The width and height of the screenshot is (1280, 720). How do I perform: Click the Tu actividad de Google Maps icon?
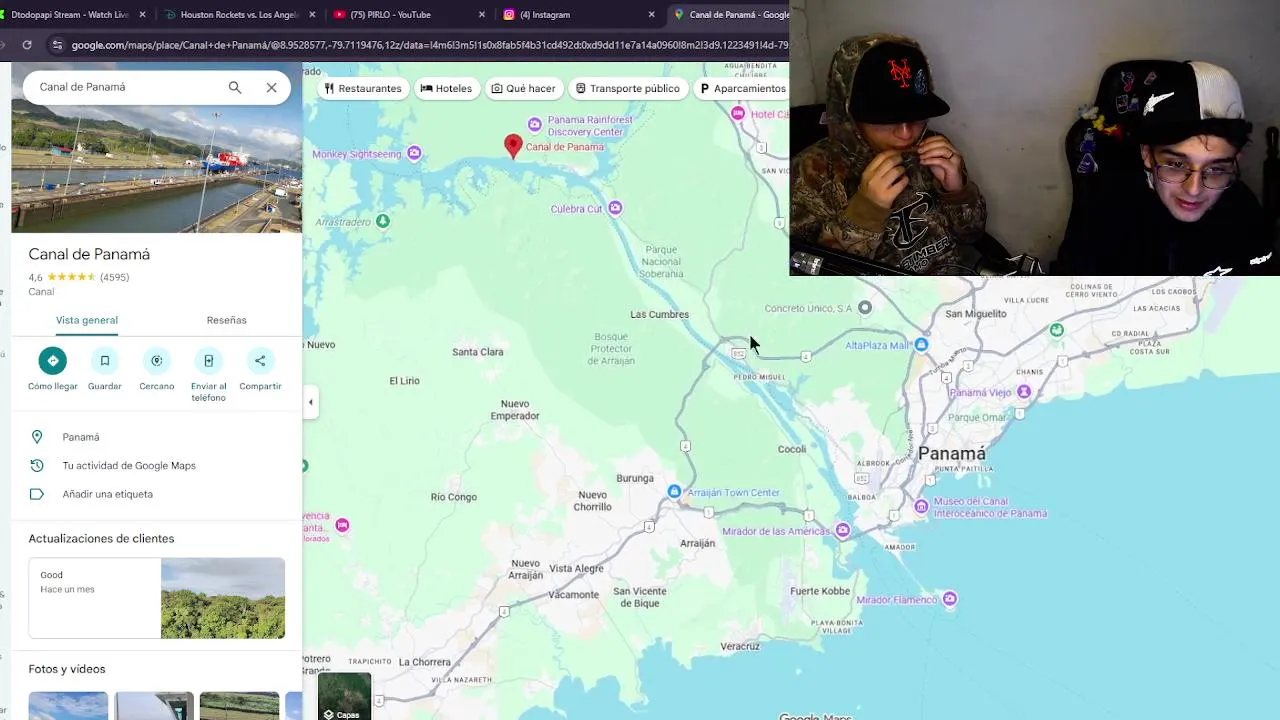tap(37, 466)
